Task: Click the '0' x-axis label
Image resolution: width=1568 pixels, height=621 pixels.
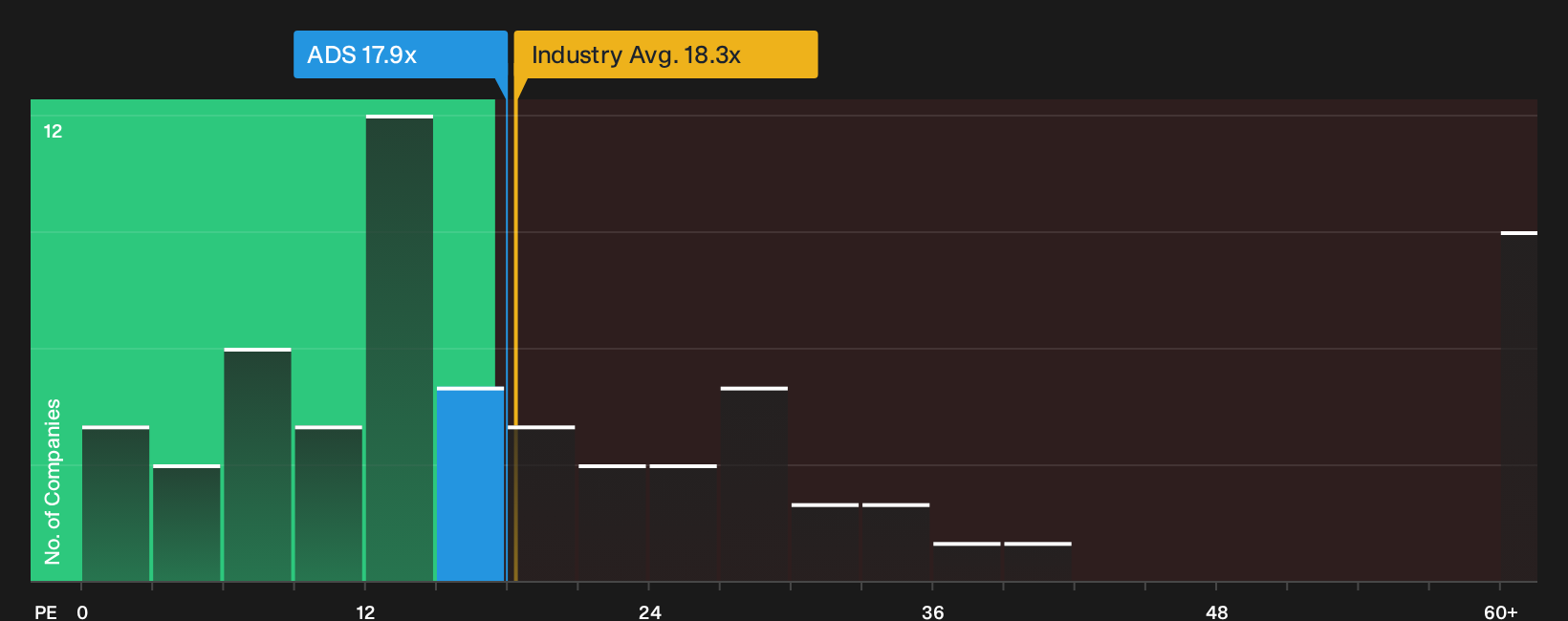Action: click(x=82, y=612)
